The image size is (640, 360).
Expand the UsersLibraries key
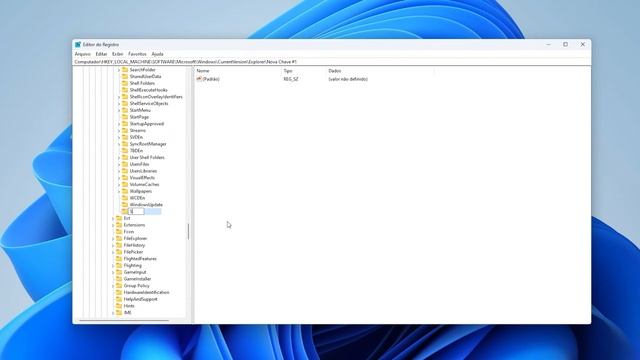[119, 171]
